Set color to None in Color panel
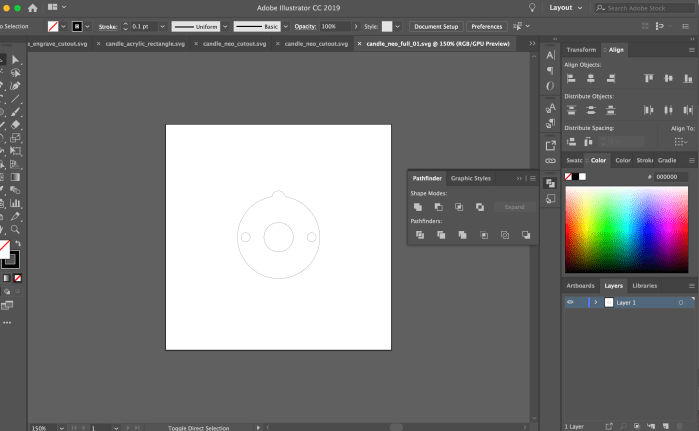This screenshot has width=699, height=431. coord(569,177)
